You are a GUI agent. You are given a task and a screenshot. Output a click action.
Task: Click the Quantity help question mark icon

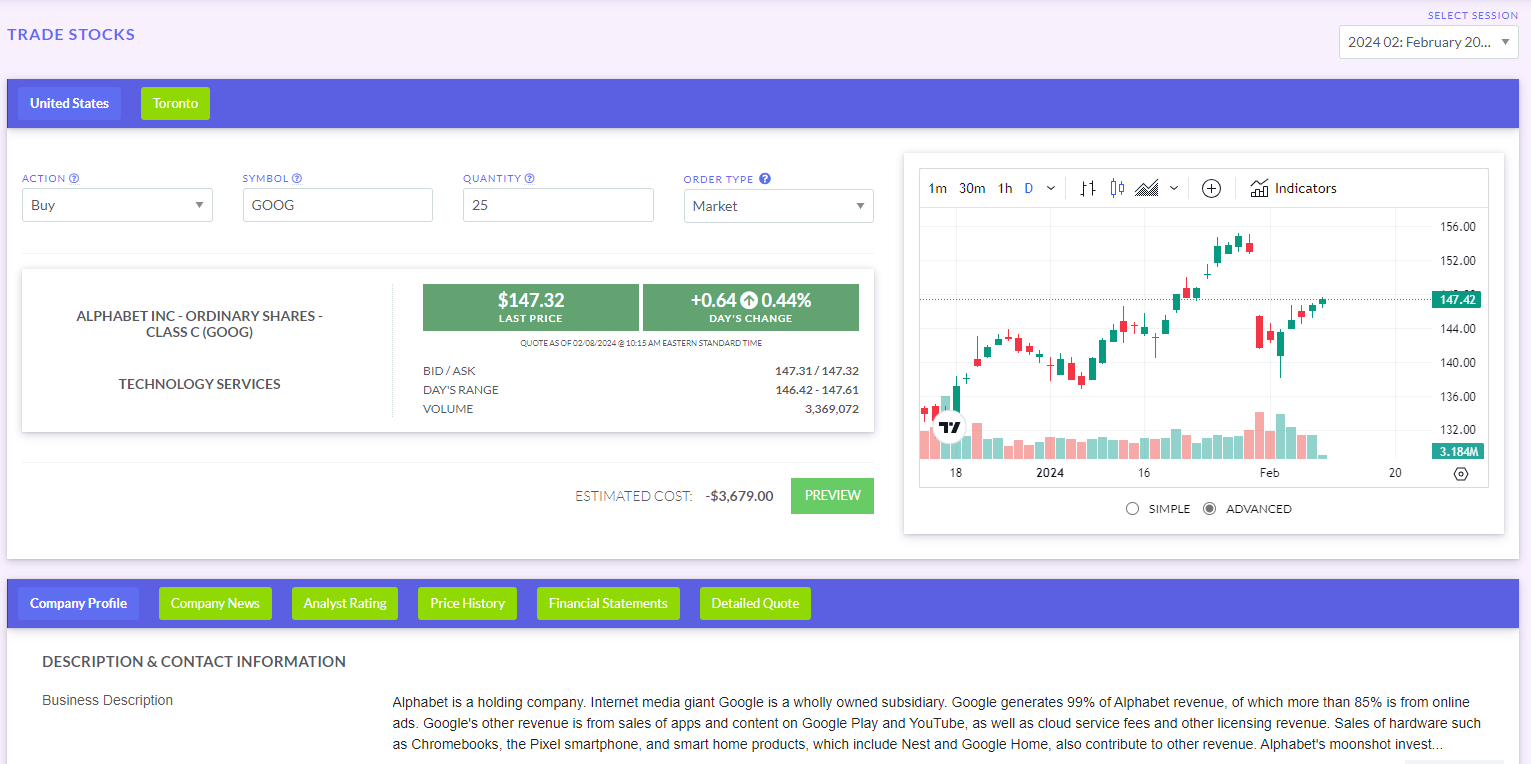pos(530,179)
